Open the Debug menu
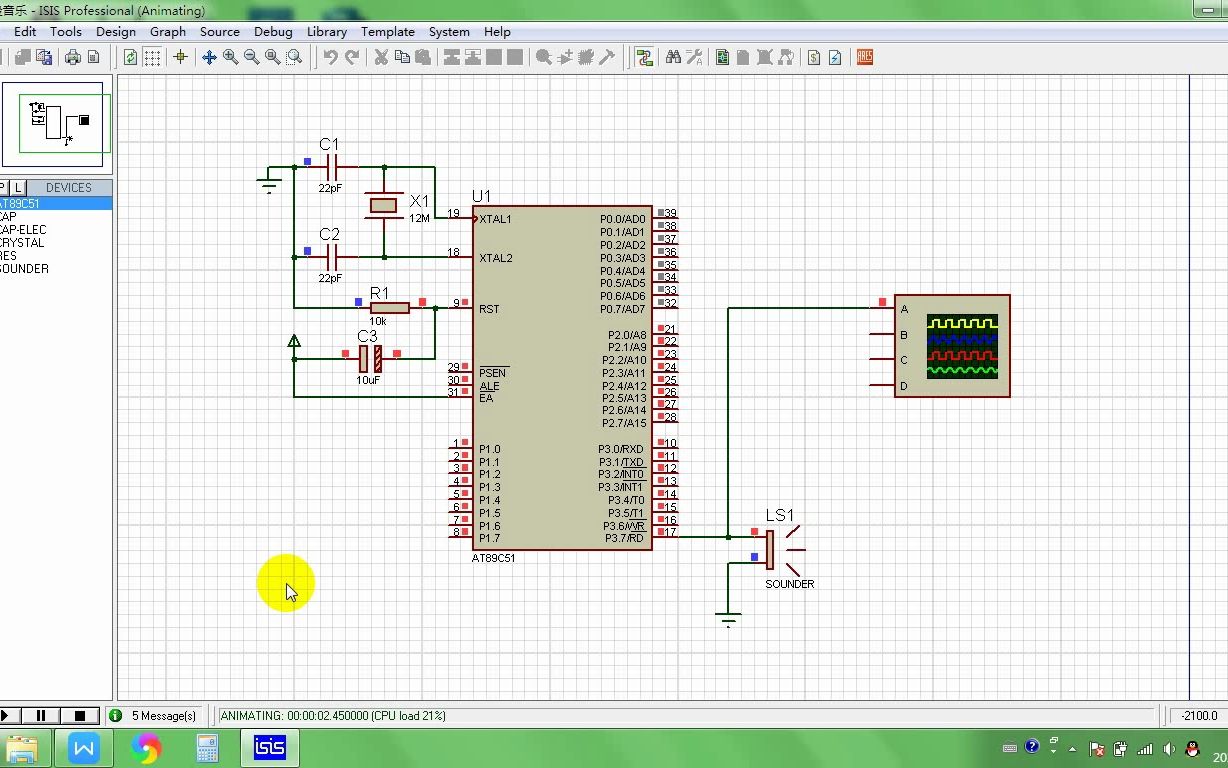The width and height of the screenshot is (1228, 768). click(x=273, y=31)
